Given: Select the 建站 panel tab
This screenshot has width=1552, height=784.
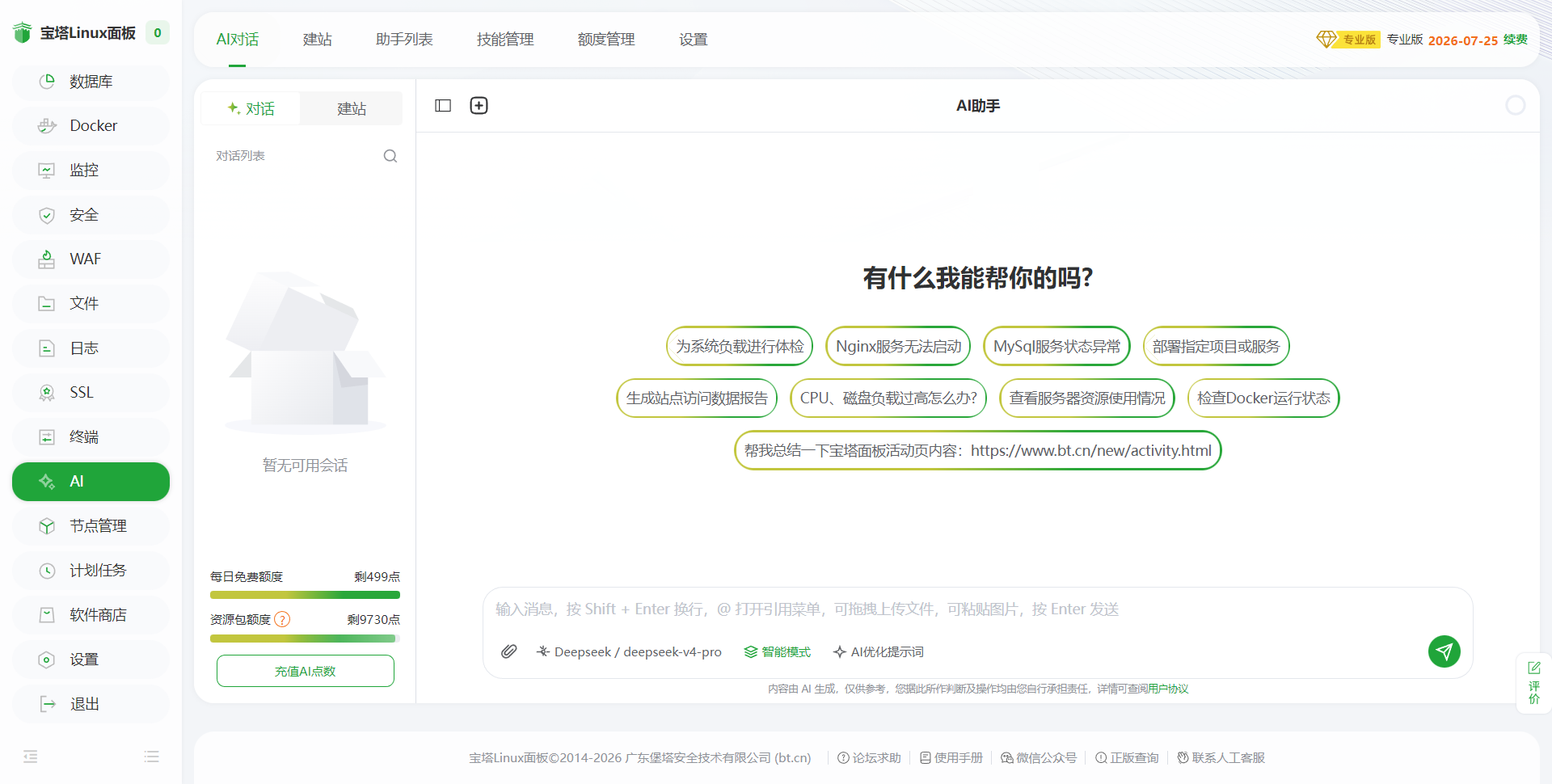Looking at the screenshot, I should point(351,108).
